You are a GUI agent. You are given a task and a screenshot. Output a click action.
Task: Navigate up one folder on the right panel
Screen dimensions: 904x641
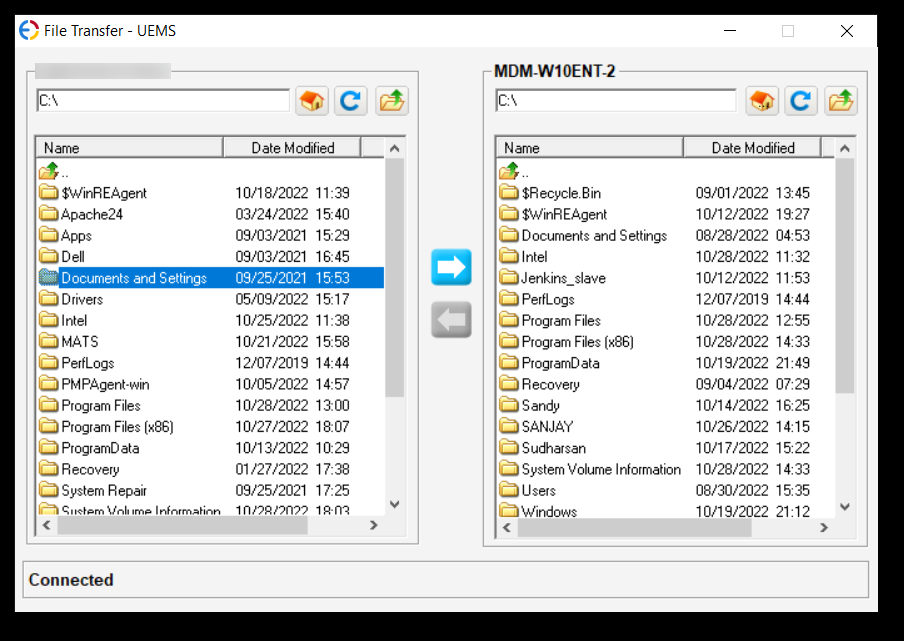point(841,100)
